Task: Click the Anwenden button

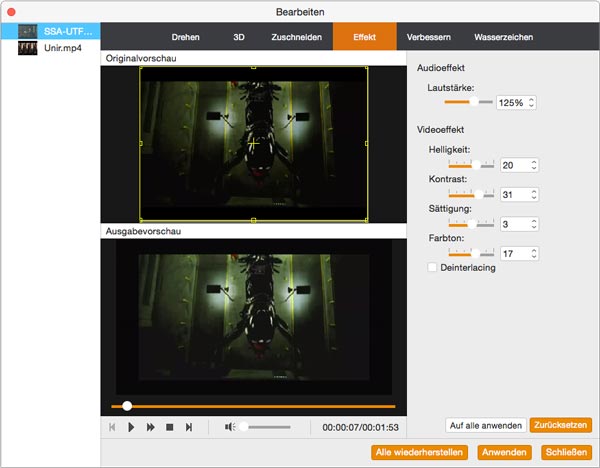Action: point(504,452)
